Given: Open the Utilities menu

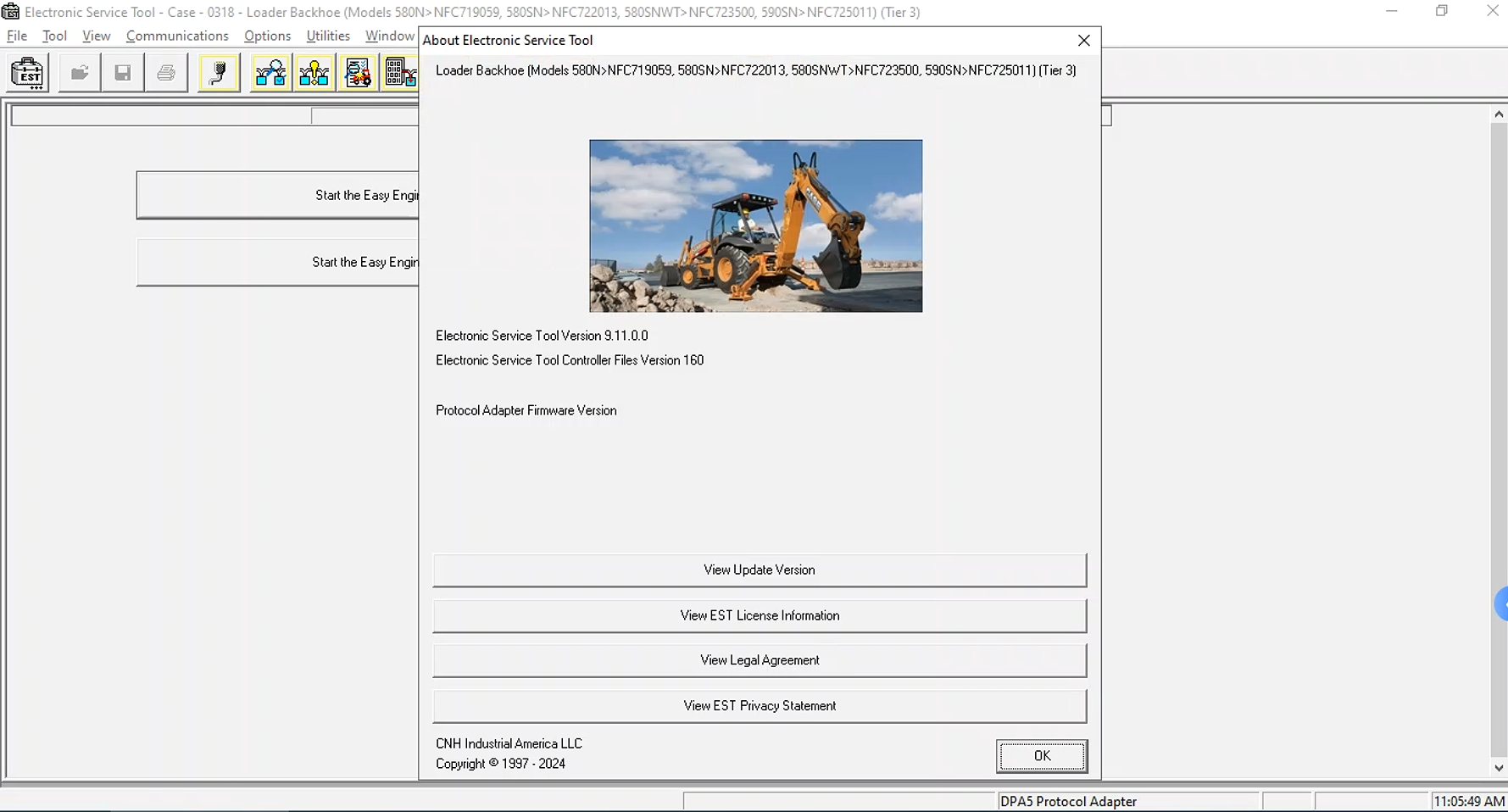Looking at the screenshot, I should 328,36.
